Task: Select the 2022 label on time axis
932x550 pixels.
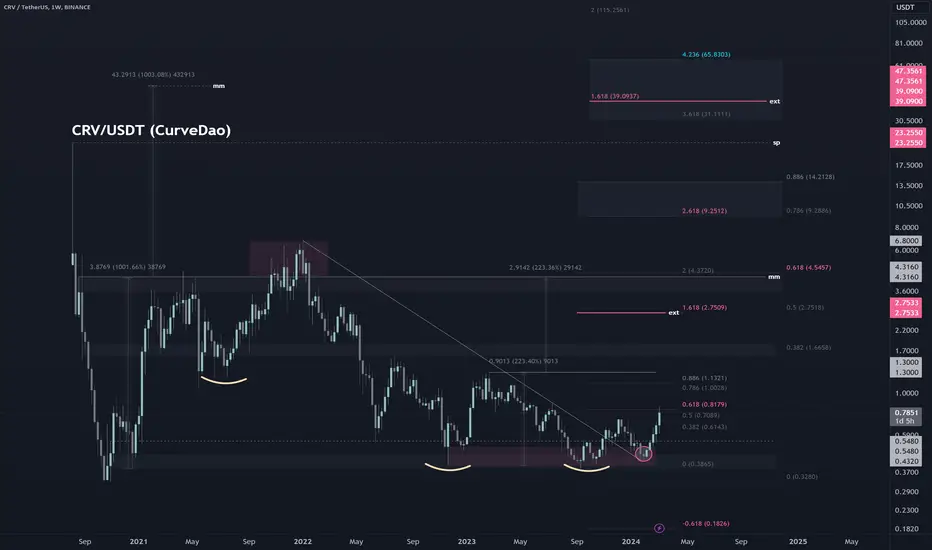Action: click(x=303, y=542)
